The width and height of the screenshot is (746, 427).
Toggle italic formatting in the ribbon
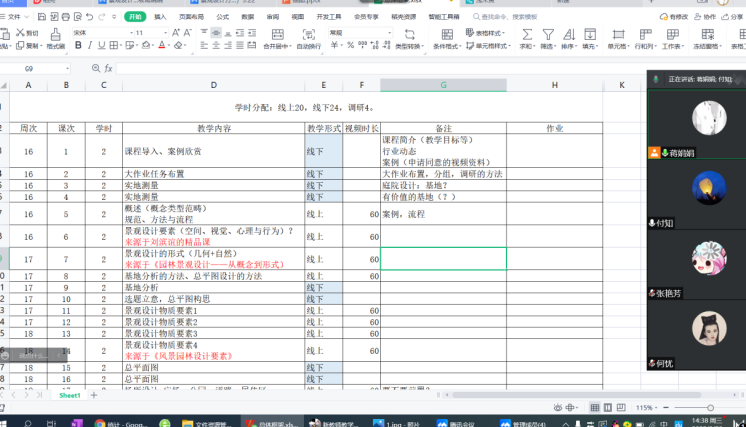pos(87,47)
